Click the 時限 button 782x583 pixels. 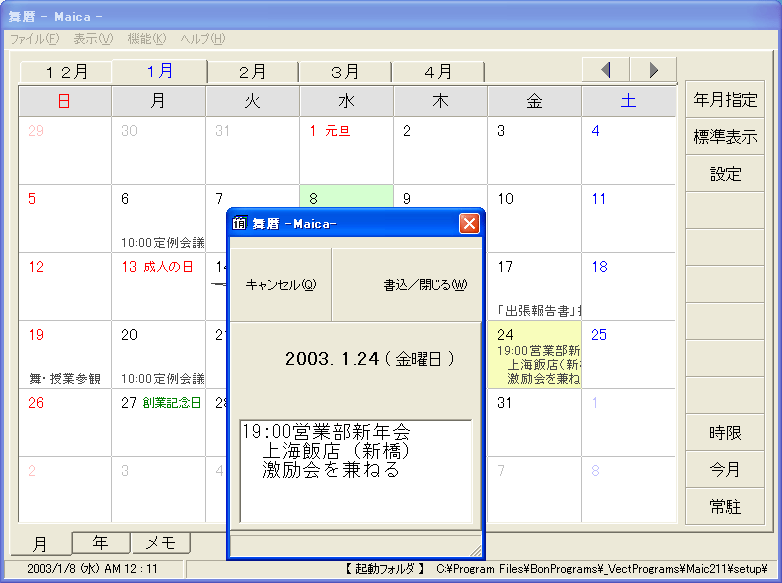[x=725, y=432]
